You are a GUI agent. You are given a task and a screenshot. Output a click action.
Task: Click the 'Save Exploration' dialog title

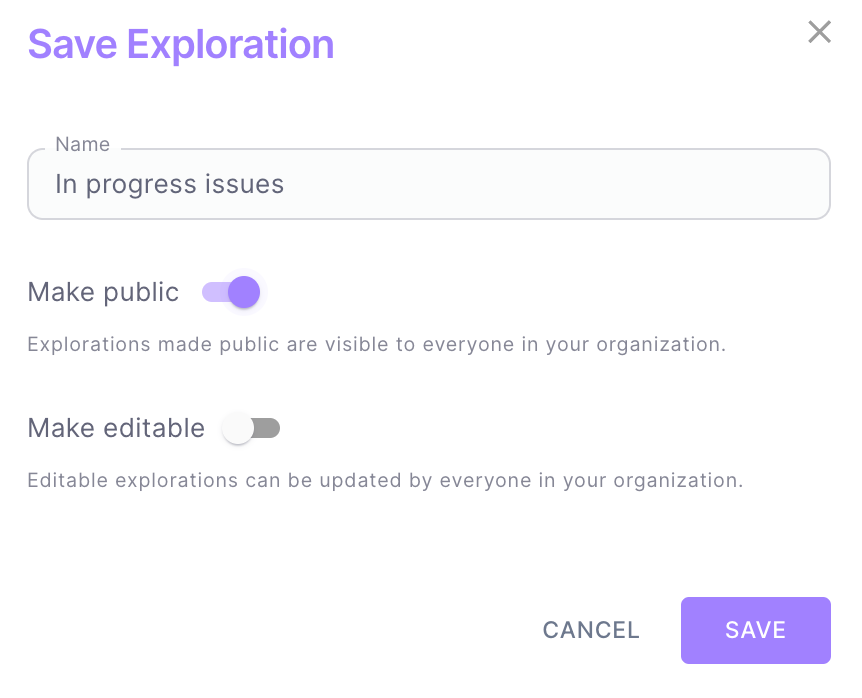[180, 45]
